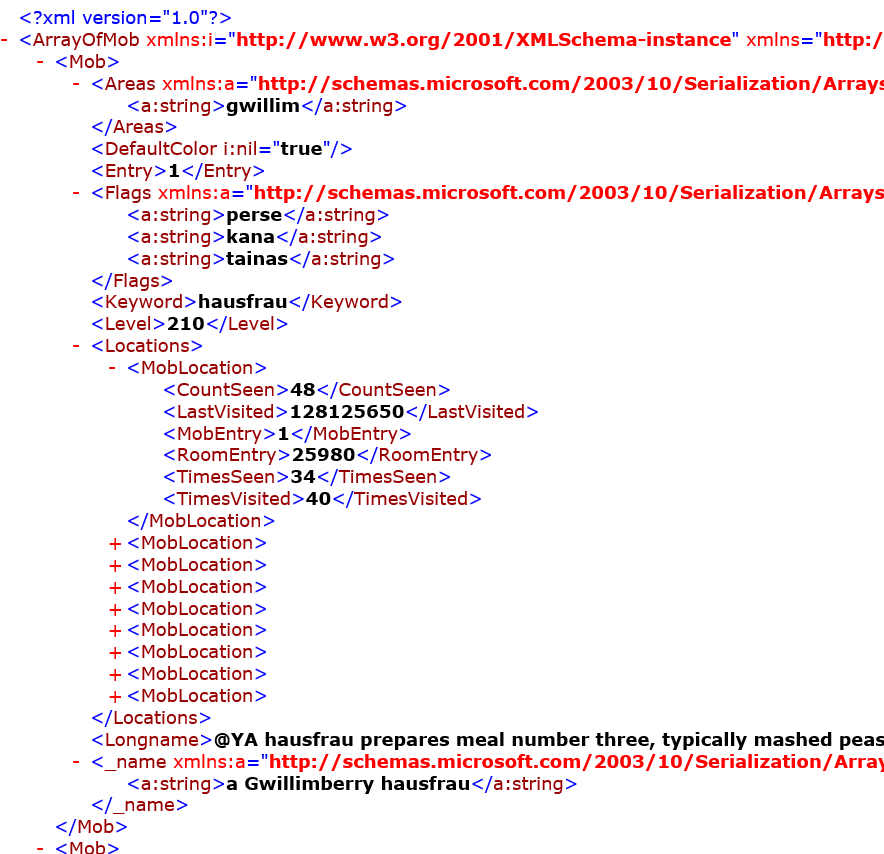Select the value gwillim
The height and width of the screenshot is (854, 884).
(x=263, y=106)
